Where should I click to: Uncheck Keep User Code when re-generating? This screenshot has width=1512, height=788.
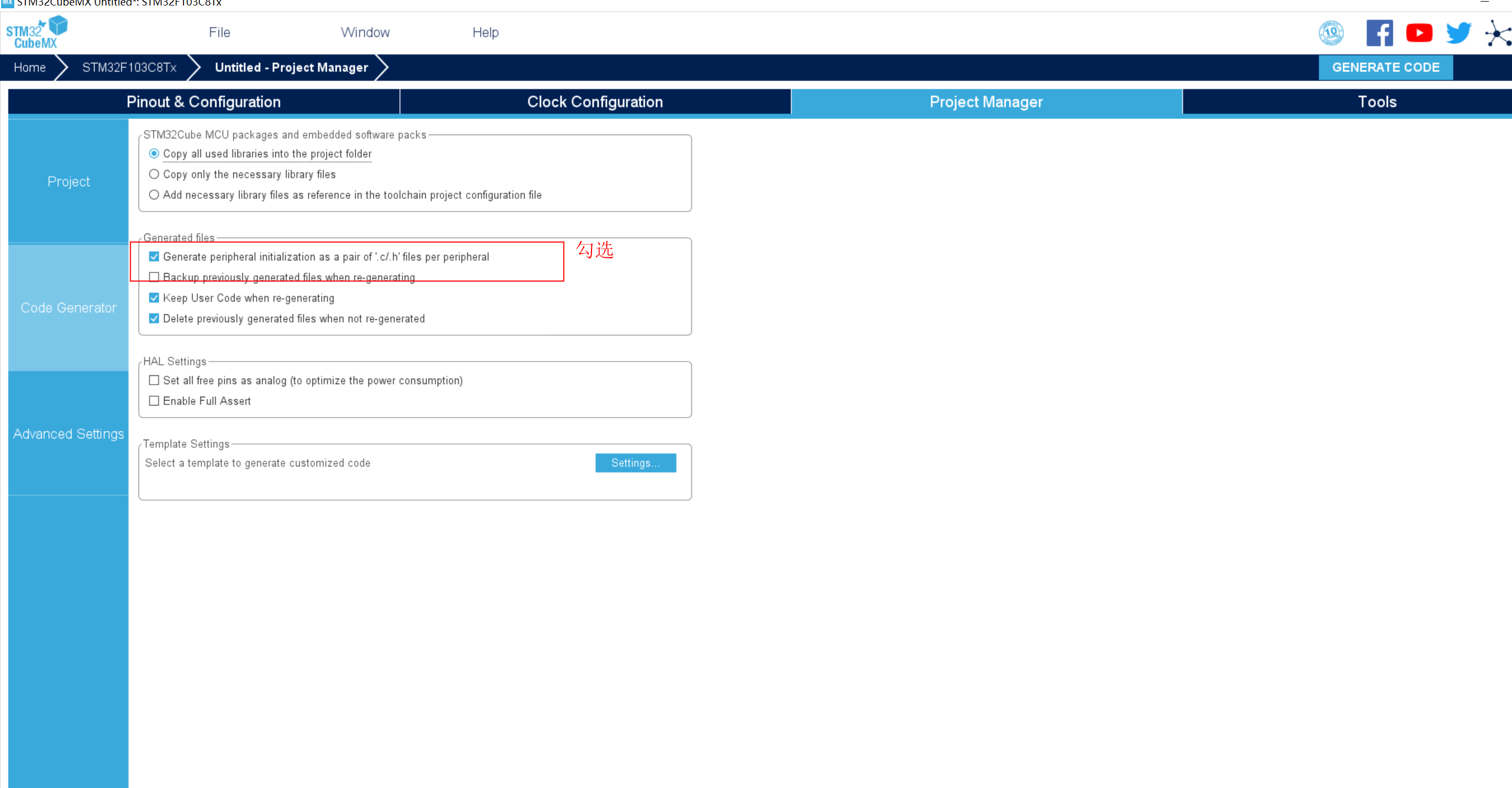(154, 298)
